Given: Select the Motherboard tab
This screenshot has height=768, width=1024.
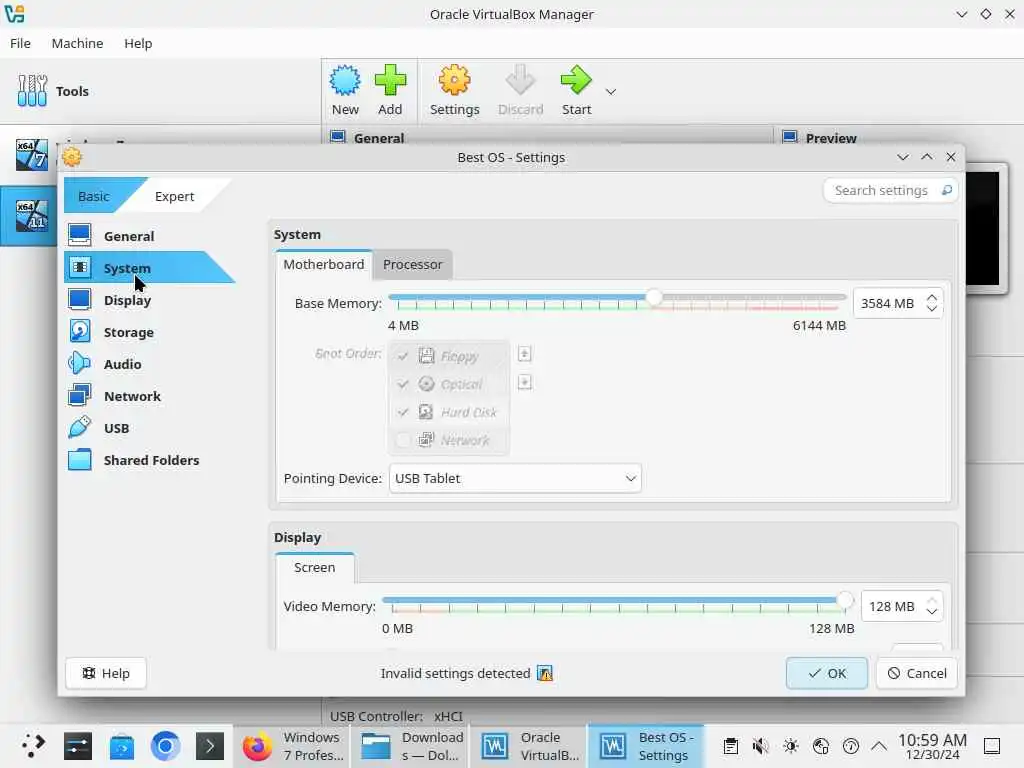Looking at the screenshot, I should [x=324, y=264].
